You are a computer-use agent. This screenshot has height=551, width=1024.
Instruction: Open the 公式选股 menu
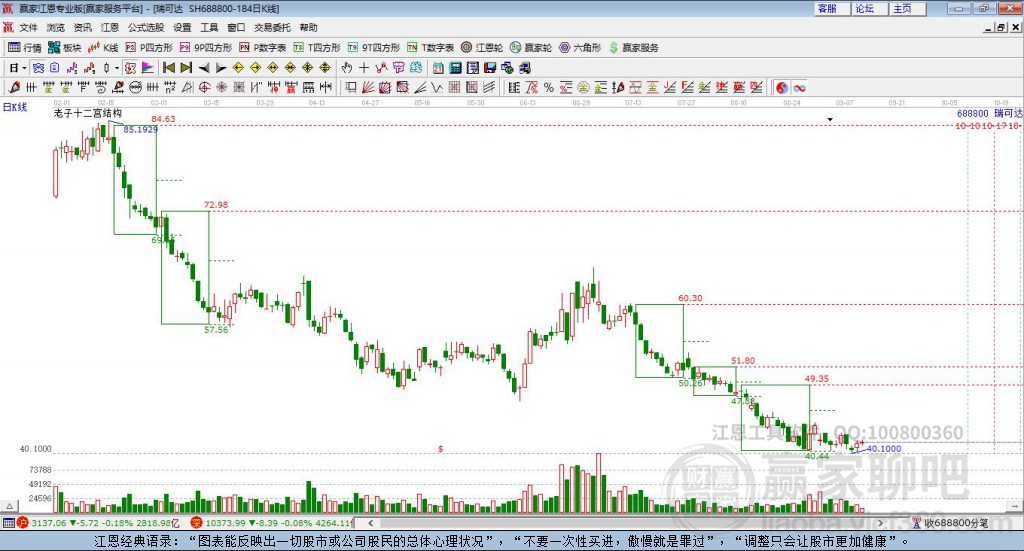click(x=146, y=27)
